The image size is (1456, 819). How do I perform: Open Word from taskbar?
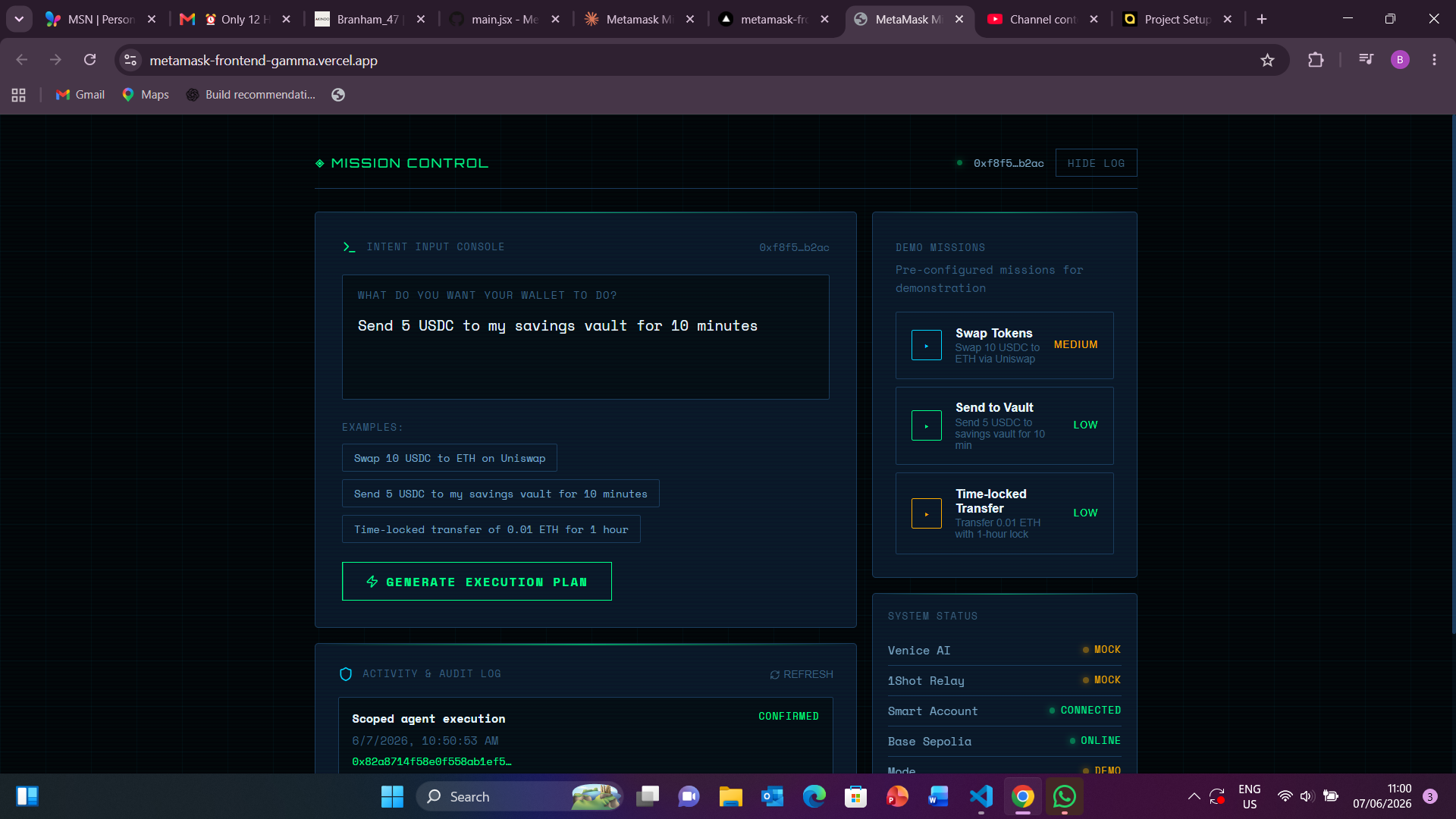point(939,796)
